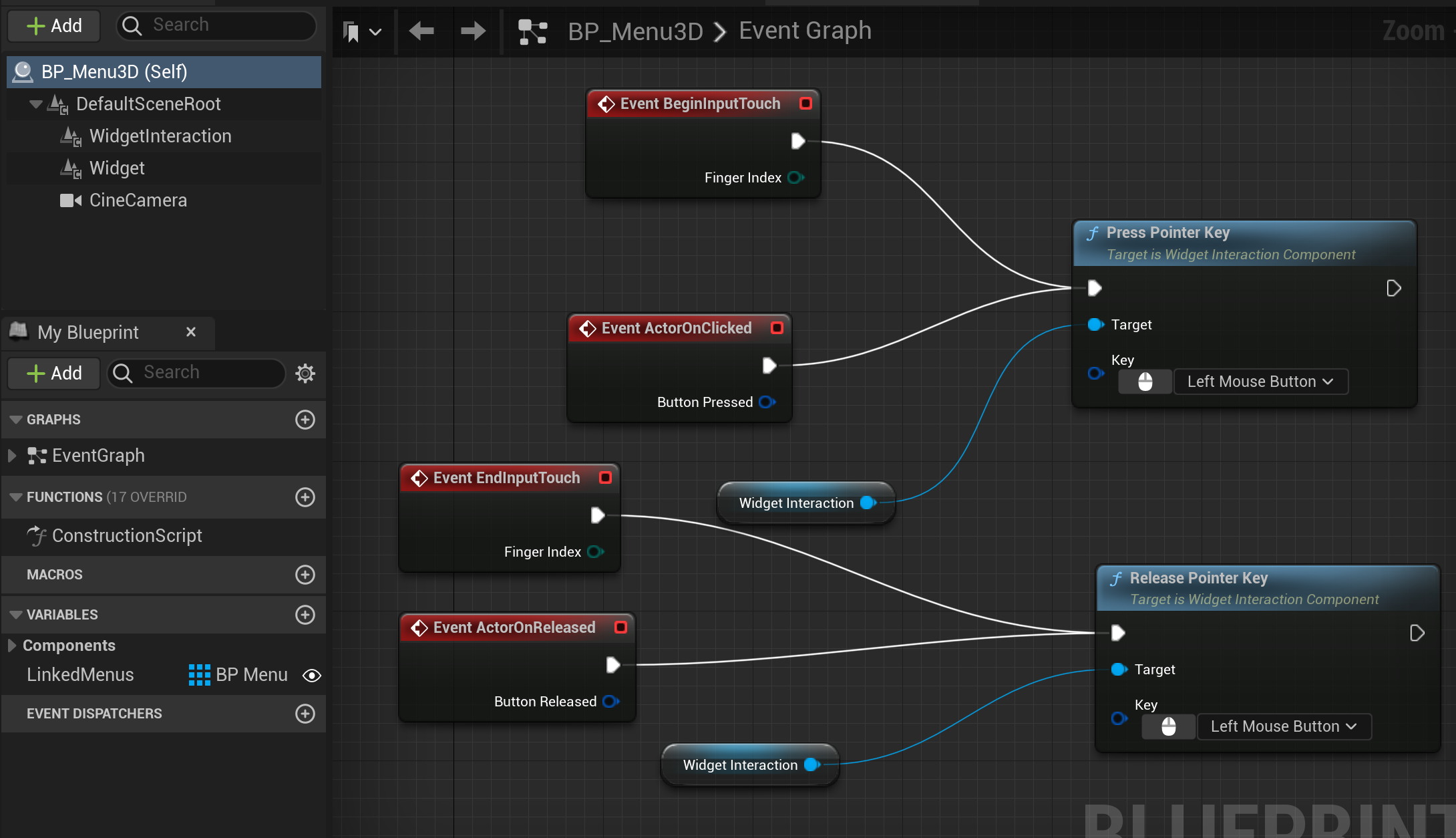Add new event dispatcher plus icon
Screen dimensions: 1456x838
point(305,714)
